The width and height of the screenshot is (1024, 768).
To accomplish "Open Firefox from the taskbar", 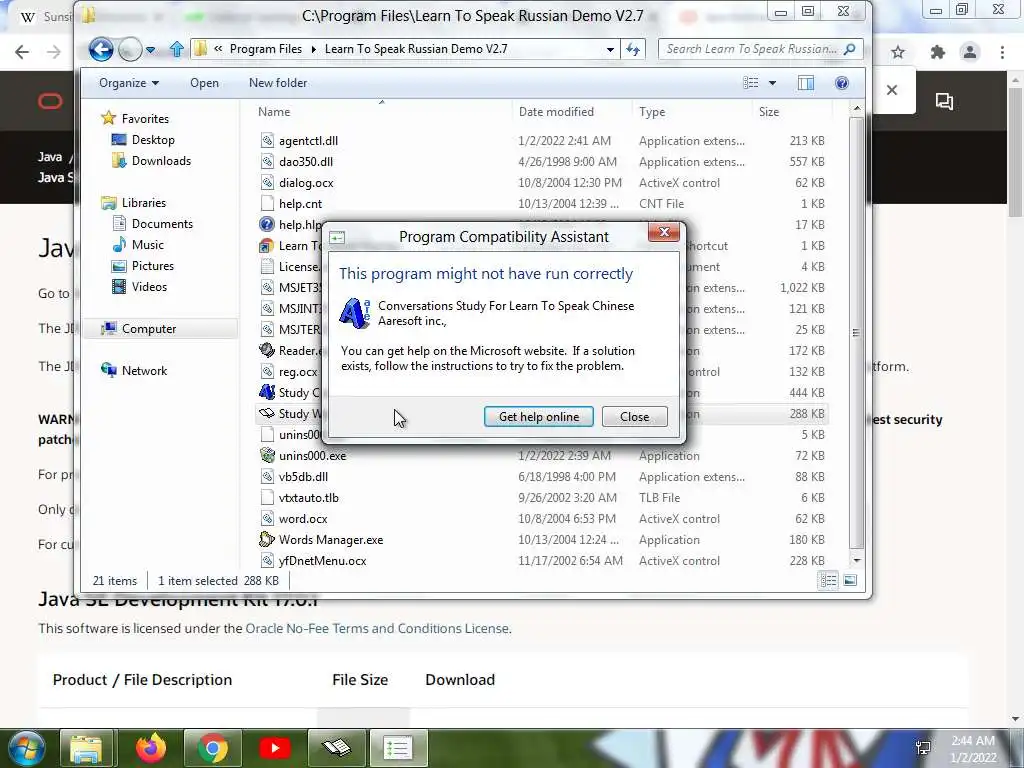I will coord(150,748).
